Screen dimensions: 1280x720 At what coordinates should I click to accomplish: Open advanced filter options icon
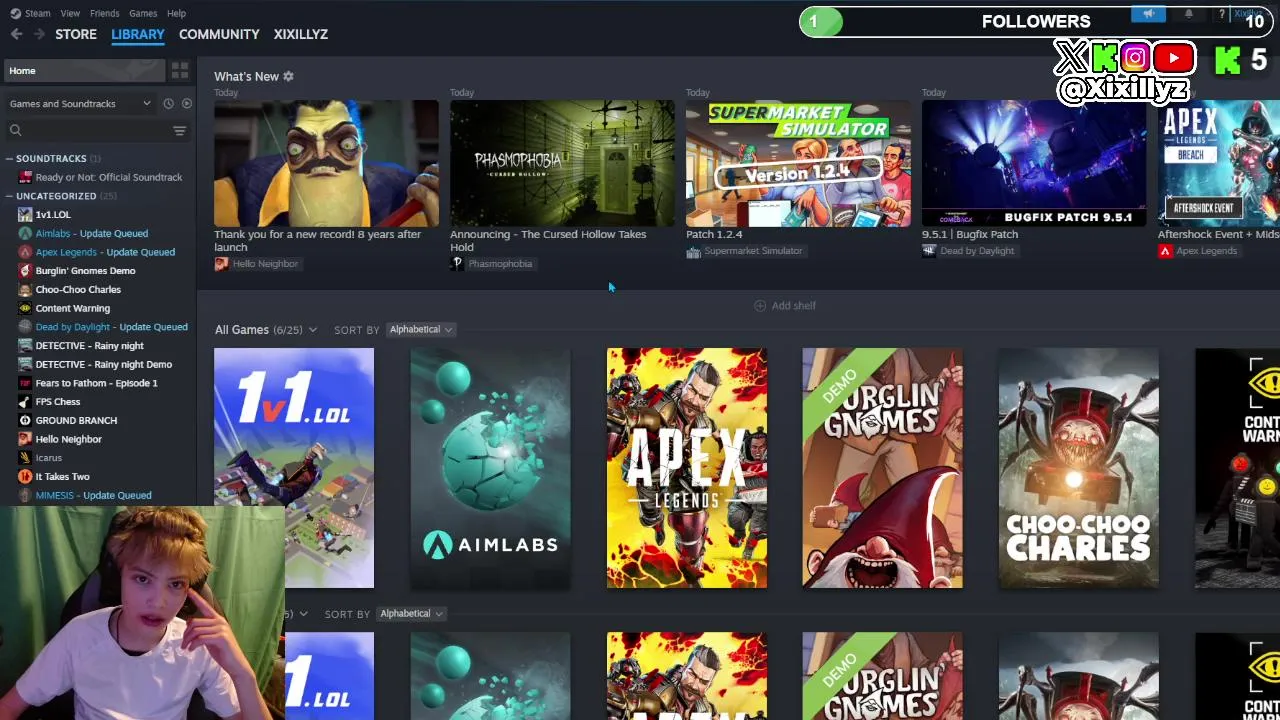click(180, 130)
